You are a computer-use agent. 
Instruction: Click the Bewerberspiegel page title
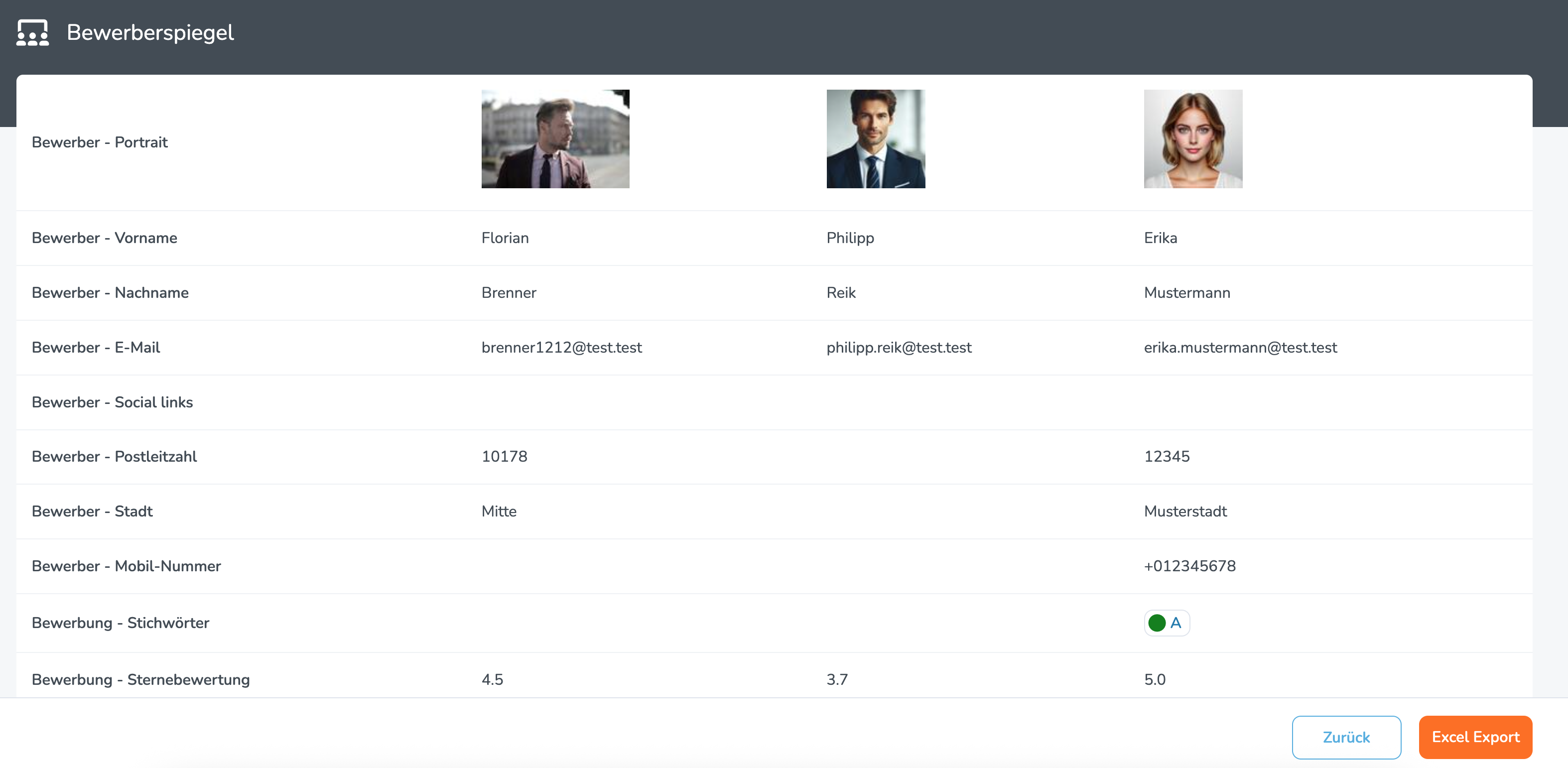[150, 32]
